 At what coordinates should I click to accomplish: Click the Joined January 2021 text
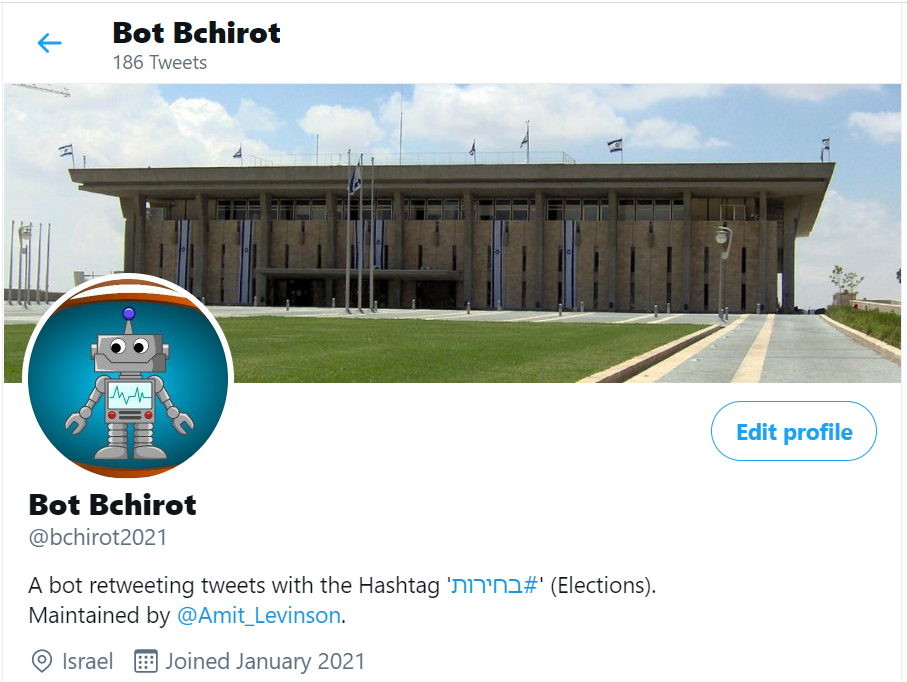(266, 661)
